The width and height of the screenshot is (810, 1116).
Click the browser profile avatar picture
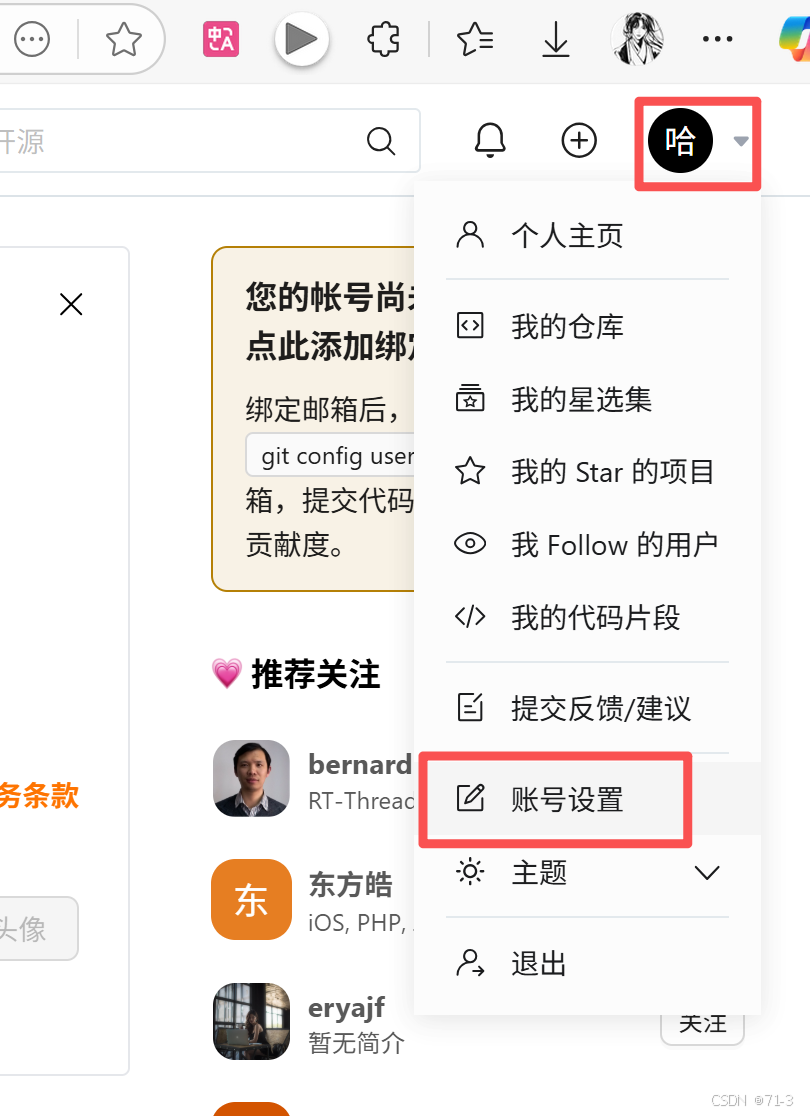(637, 39)
